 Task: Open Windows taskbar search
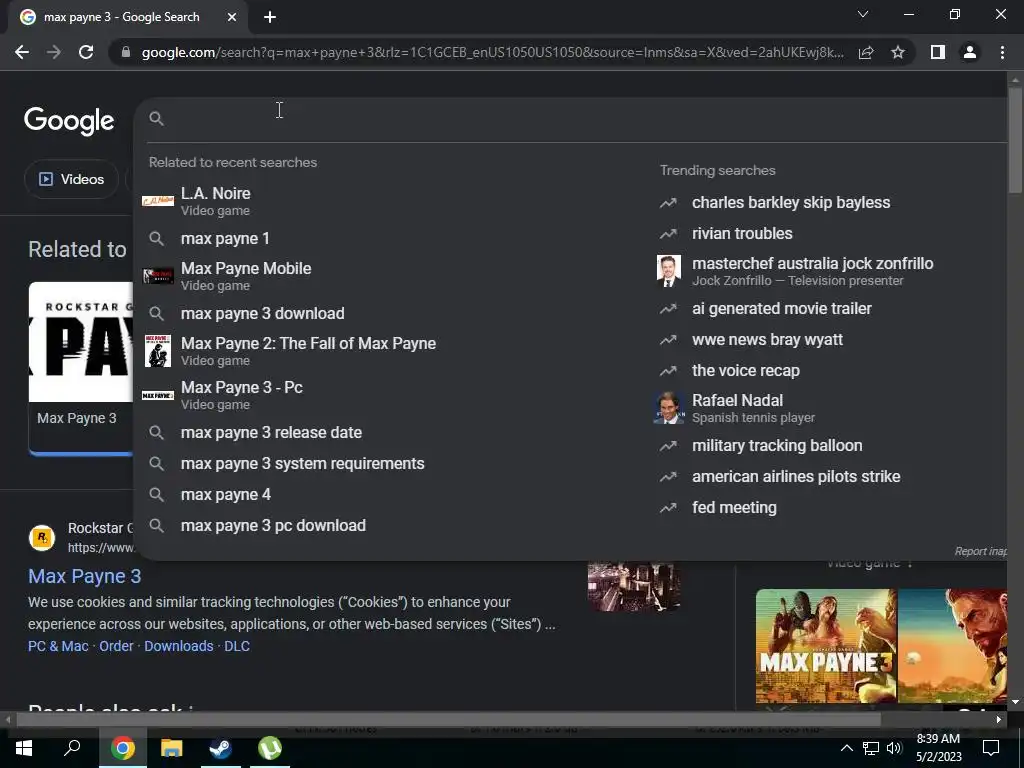pos(72,748)
